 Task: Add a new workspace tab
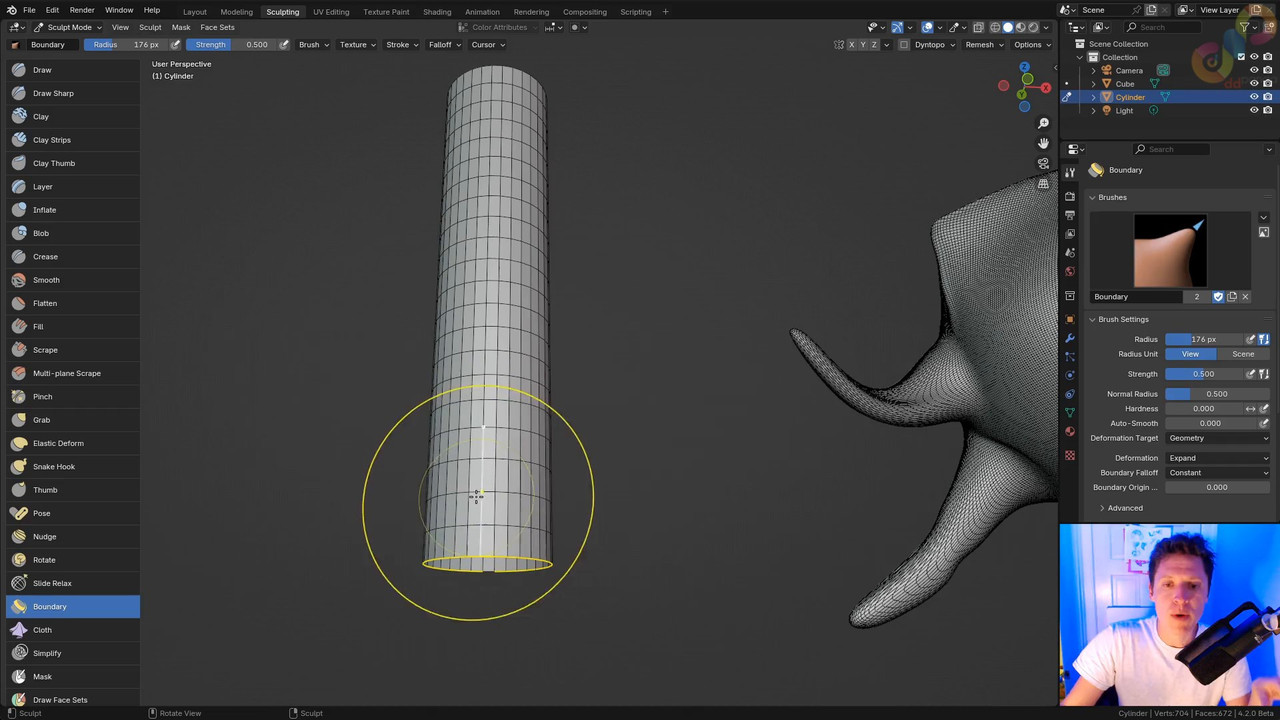coord(665,12)
